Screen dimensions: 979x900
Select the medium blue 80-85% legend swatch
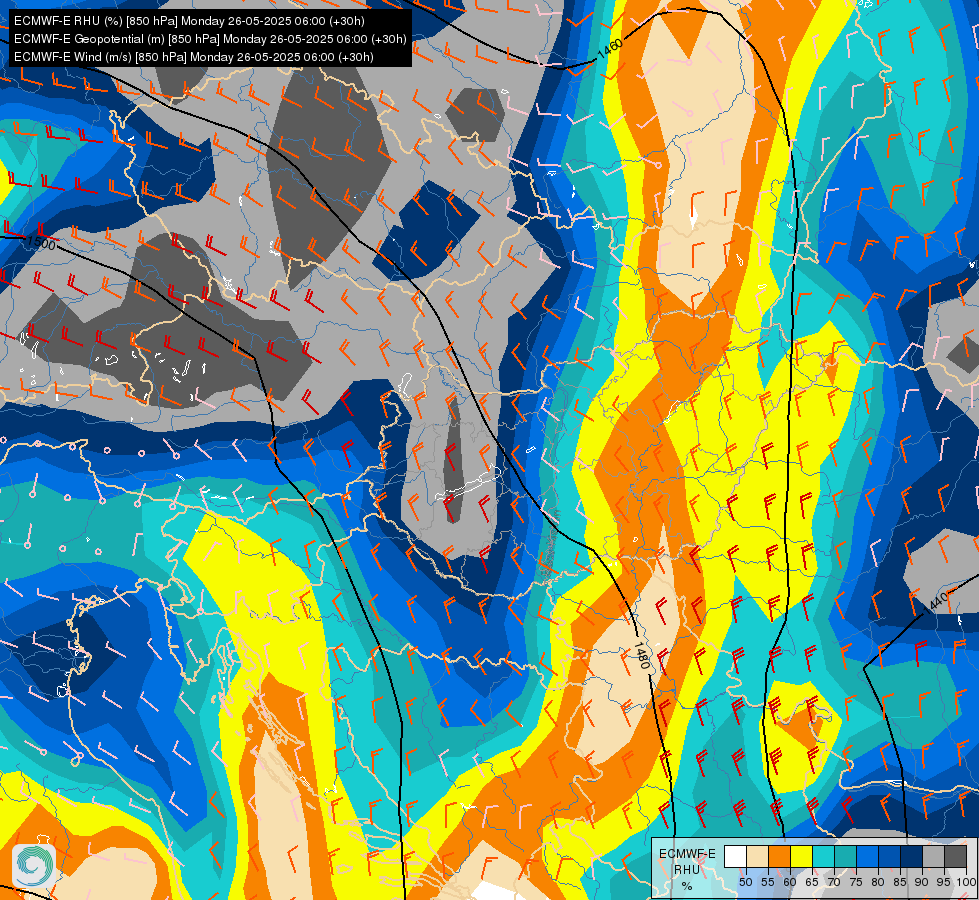(890, 856)
